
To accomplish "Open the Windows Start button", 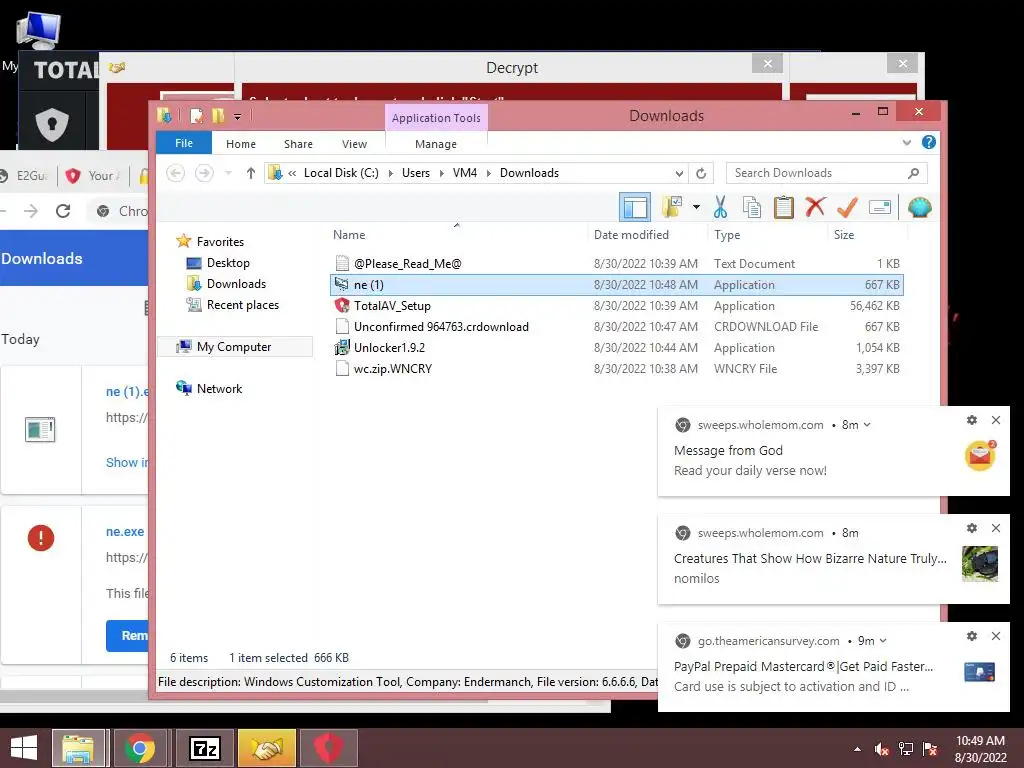I will point(24,748).
